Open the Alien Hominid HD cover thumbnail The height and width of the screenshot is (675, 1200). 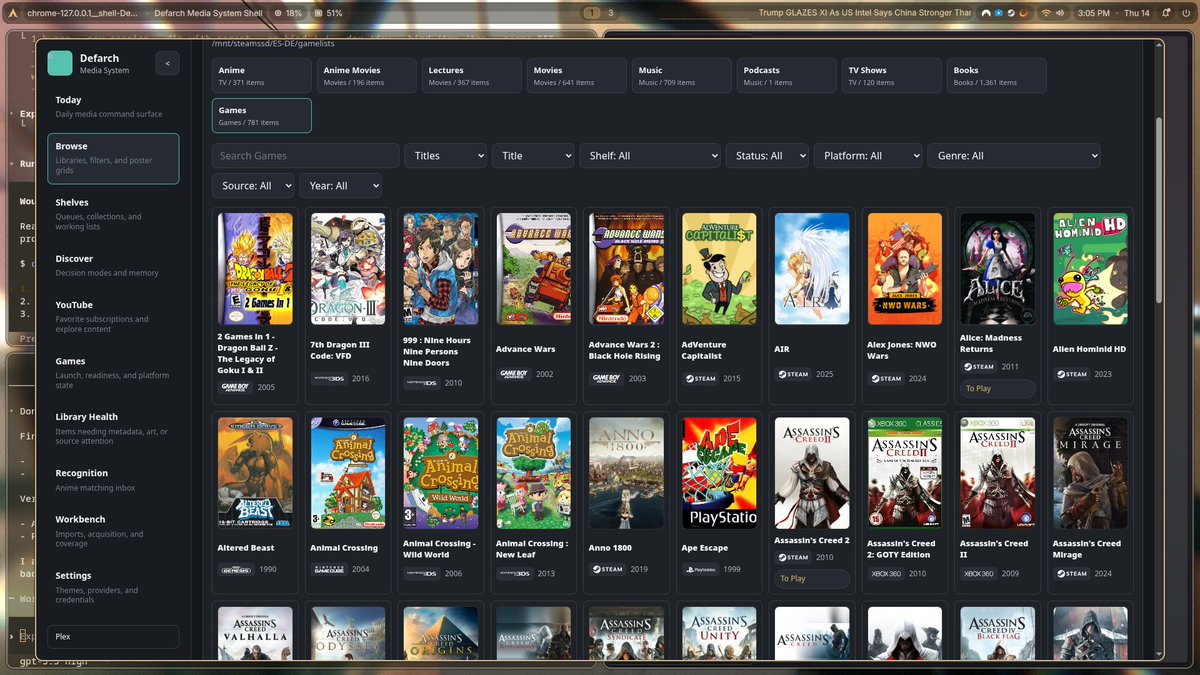1090,268
